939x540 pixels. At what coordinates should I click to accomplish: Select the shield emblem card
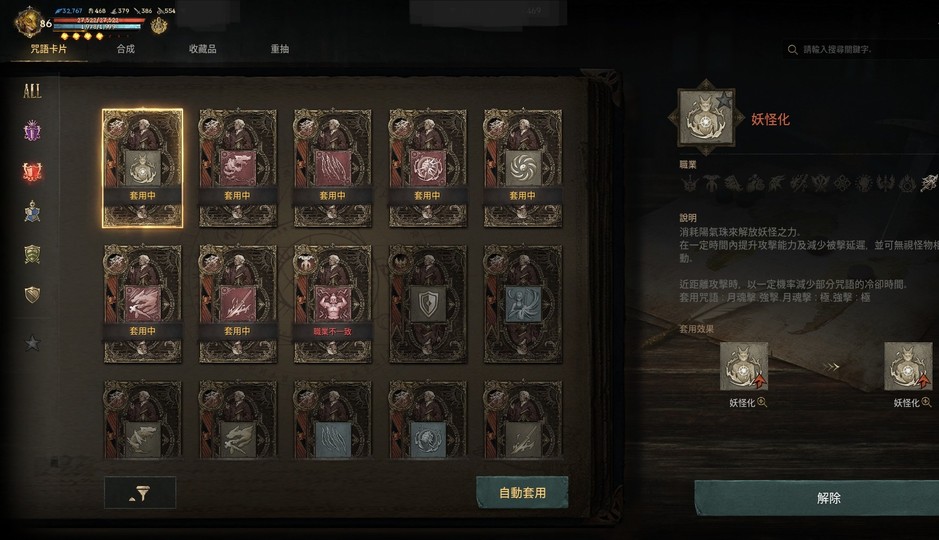[428, 304]
